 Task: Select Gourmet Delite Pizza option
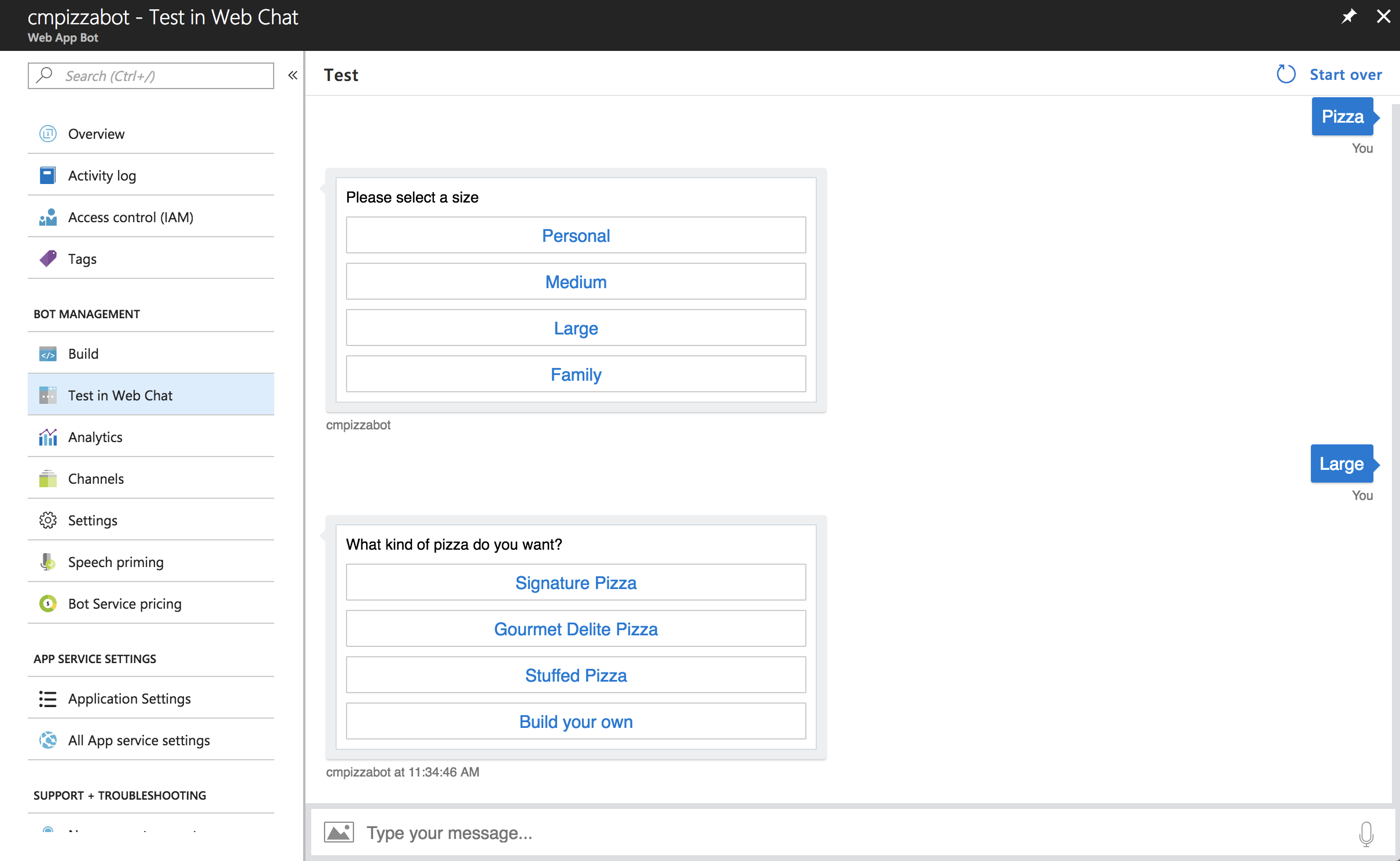[576, 628]
